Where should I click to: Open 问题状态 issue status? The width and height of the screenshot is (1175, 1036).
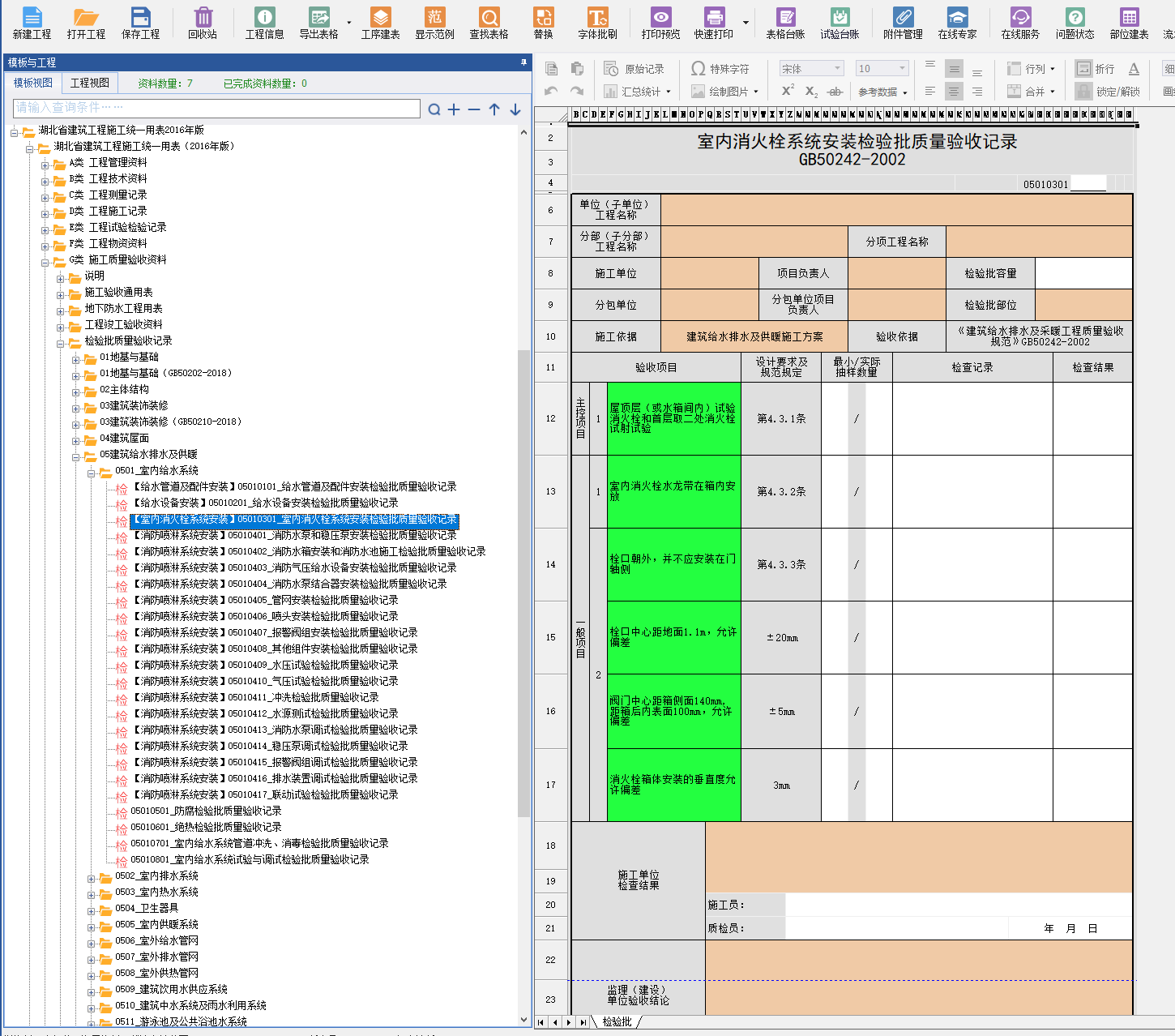pyautogui.click(x=1075, y=23)
